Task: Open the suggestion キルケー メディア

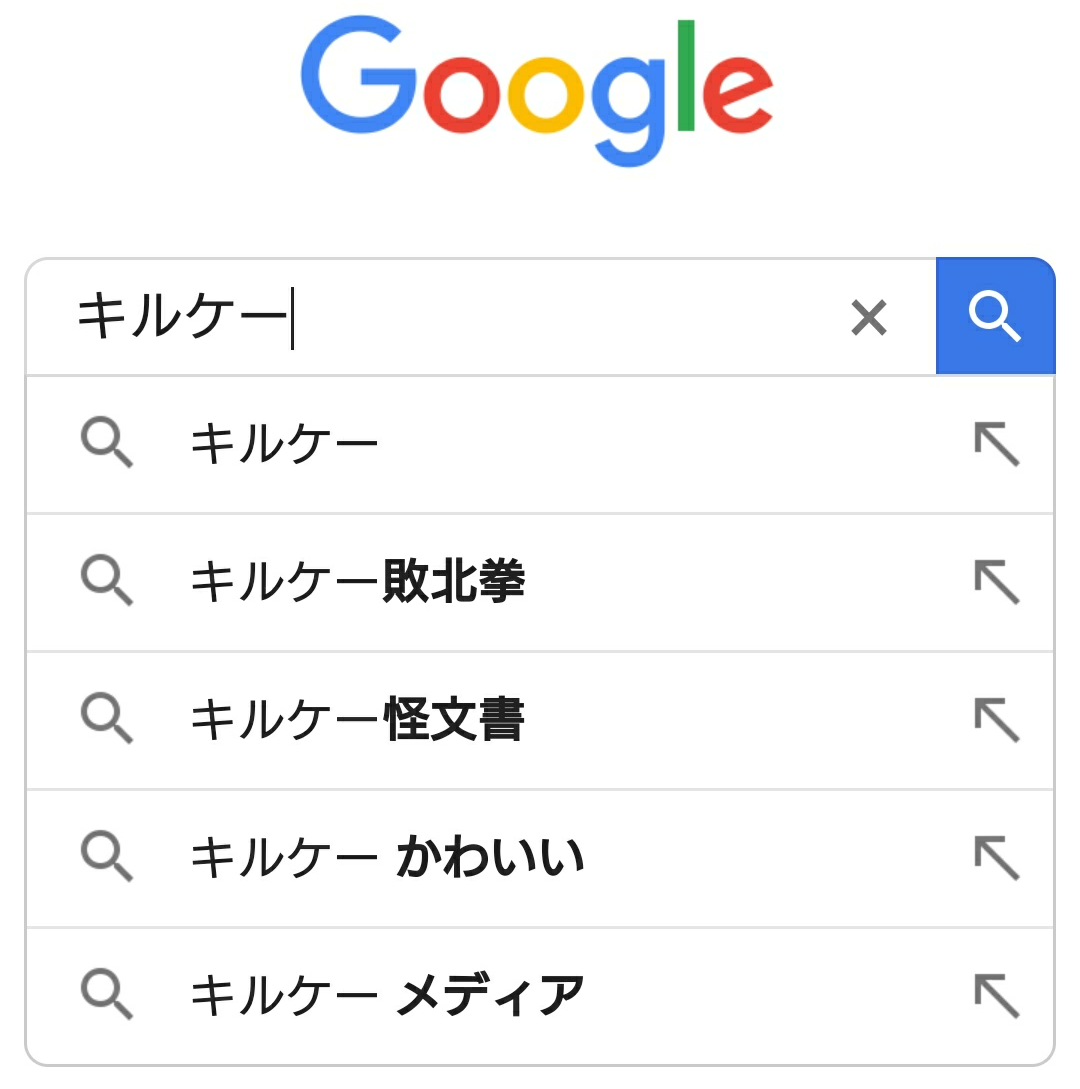Action: pyautogui.click(x=387, y=995)
